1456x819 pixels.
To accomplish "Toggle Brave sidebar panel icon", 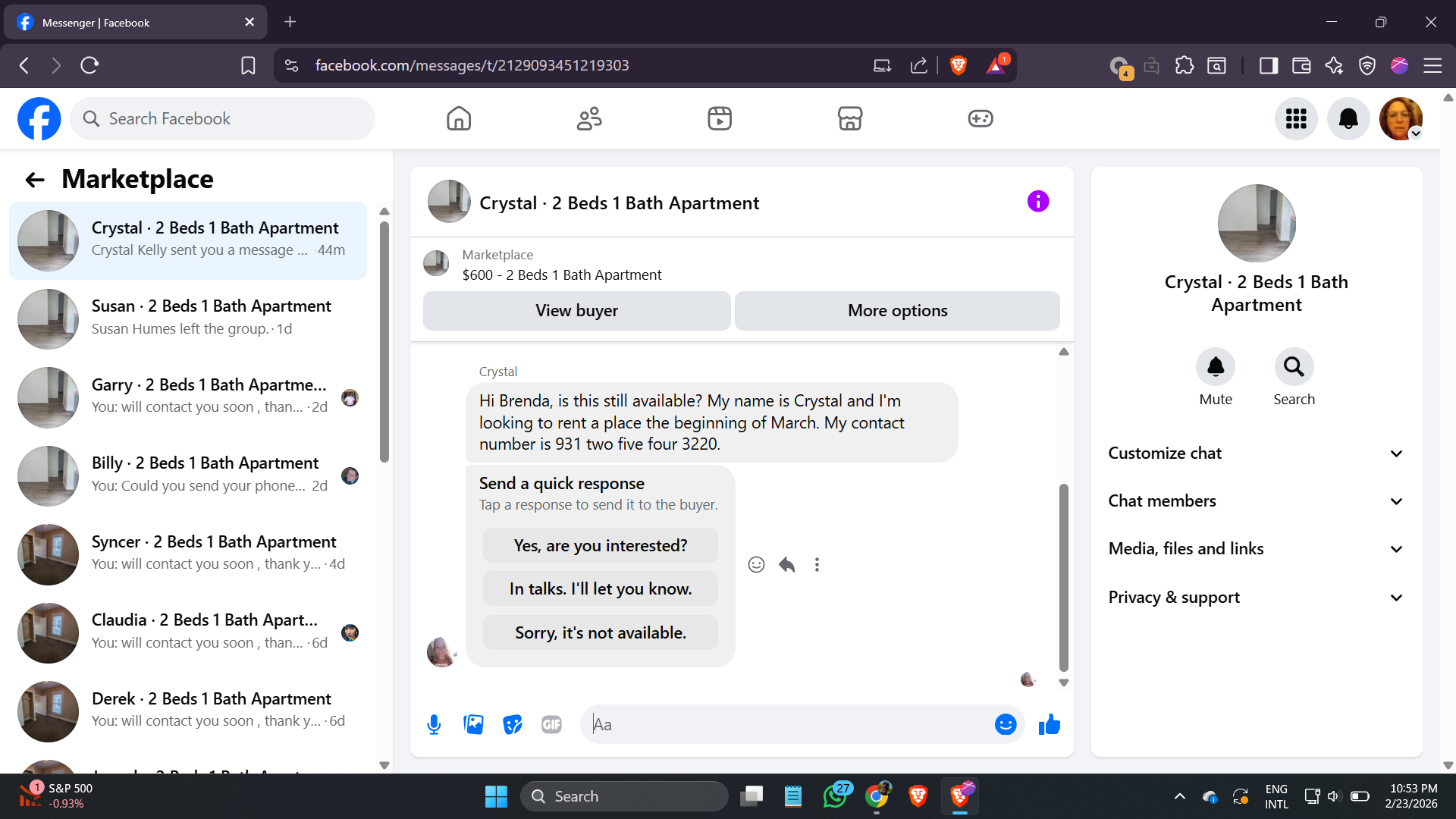I will (x=1268, y=66).
